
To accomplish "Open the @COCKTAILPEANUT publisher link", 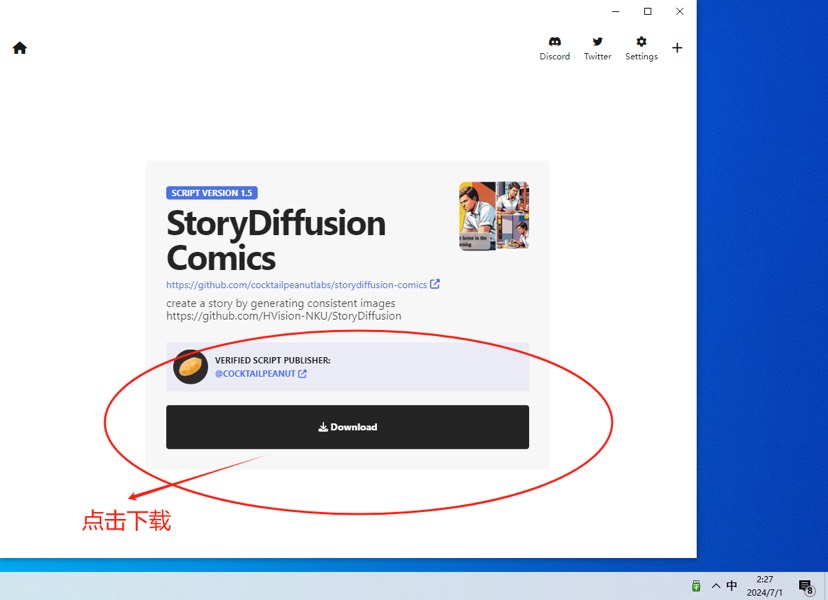I will pyautogui.click(x=255, y=374).
